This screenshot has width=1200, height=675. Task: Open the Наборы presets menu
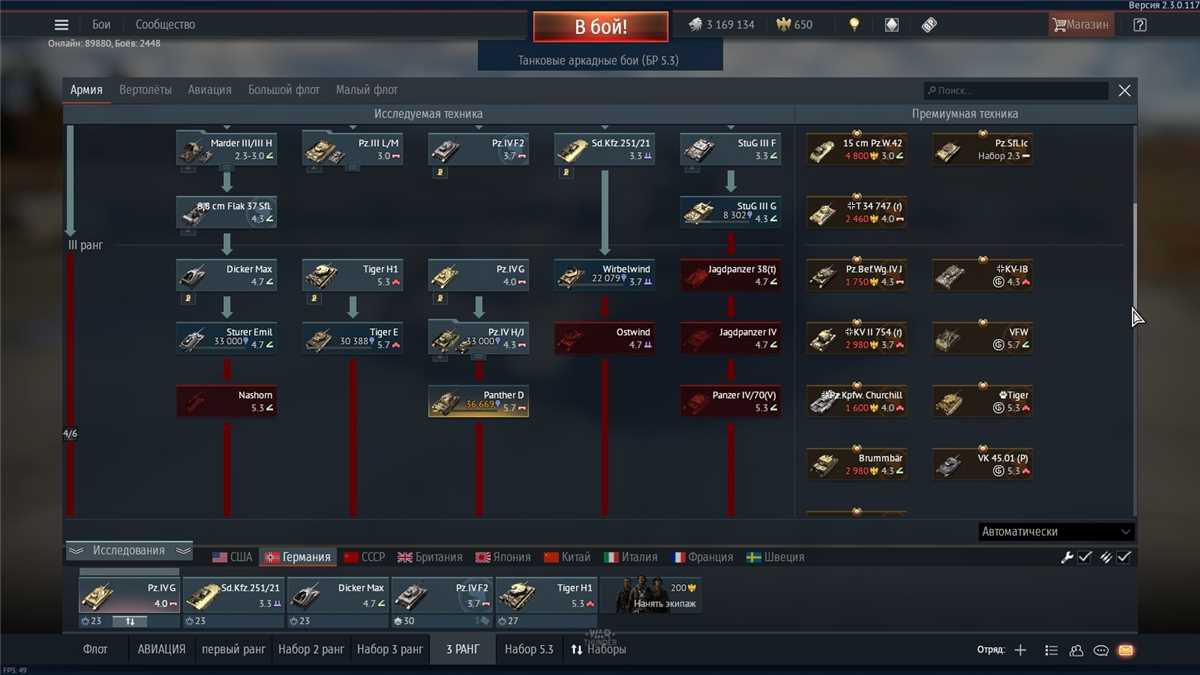598,649
